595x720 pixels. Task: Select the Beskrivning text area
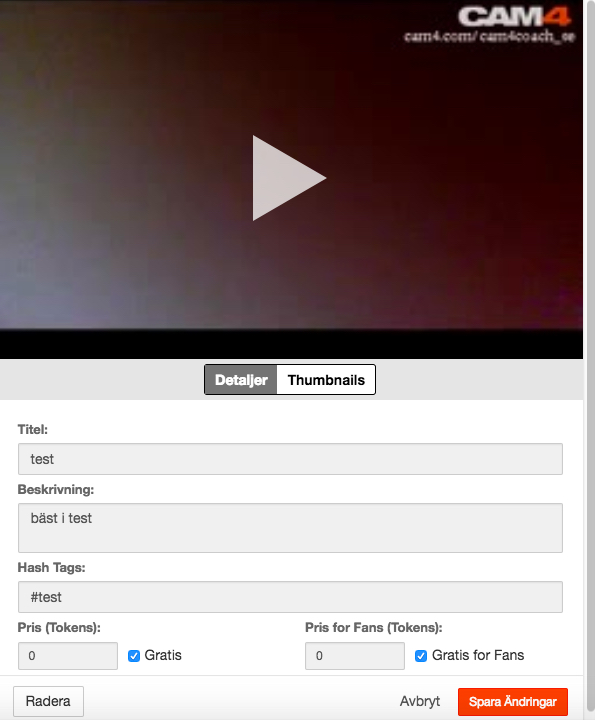click(290, 528)
